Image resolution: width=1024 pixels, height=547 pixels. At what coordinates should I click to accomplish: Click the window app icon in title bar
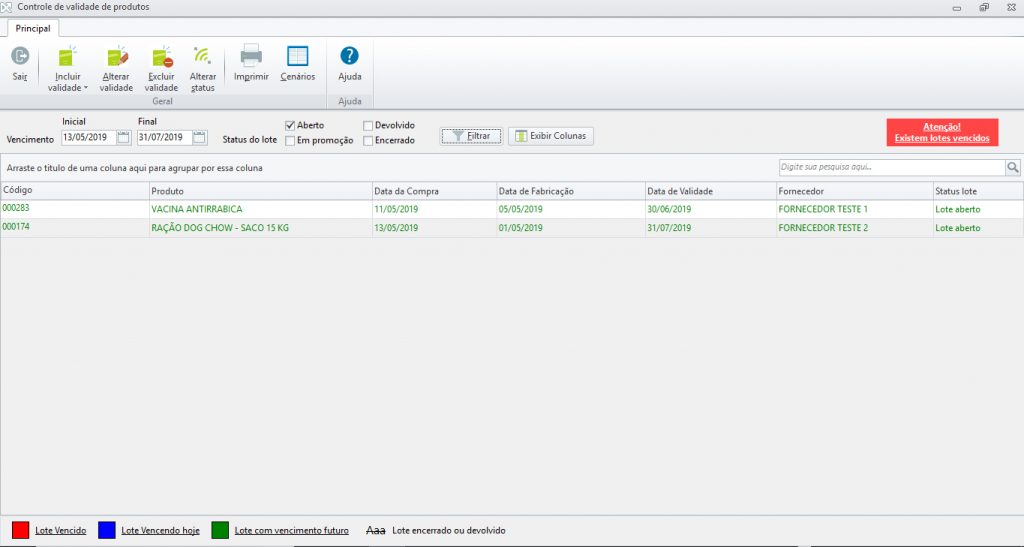point(7,7)
